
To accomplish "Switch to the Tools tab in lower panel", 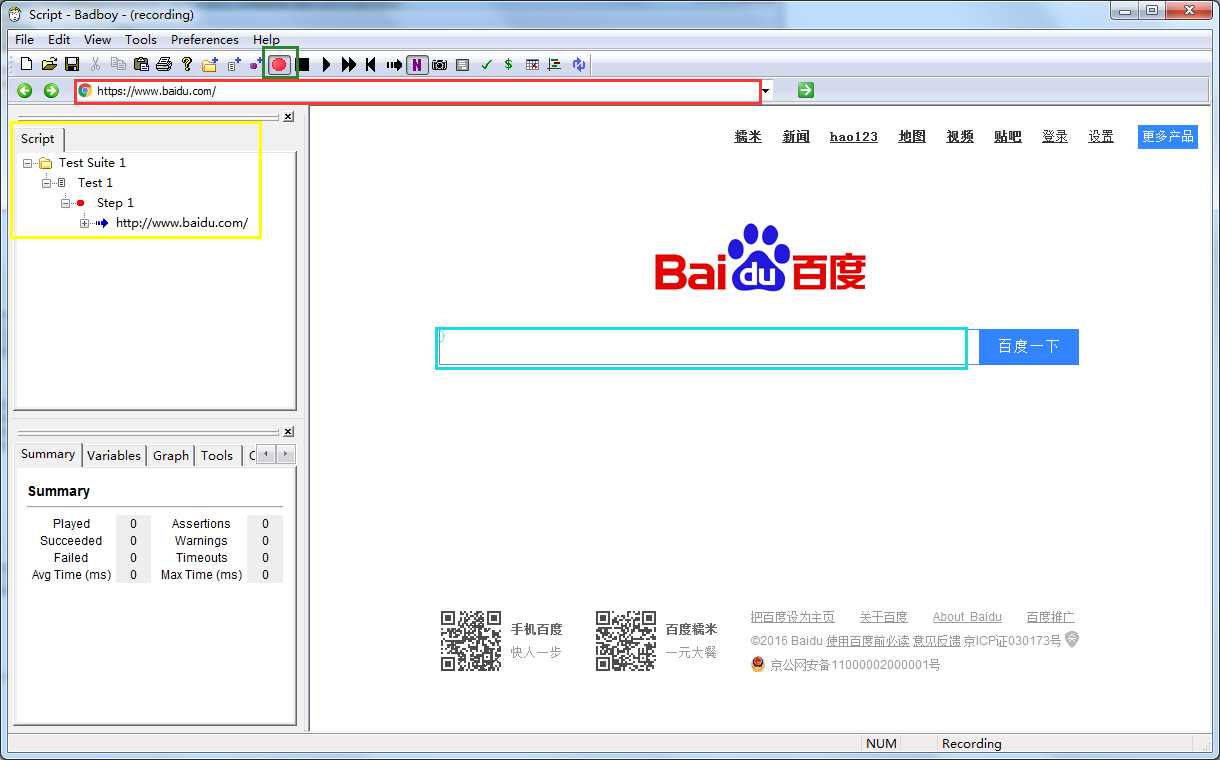I will coord(217,455).
